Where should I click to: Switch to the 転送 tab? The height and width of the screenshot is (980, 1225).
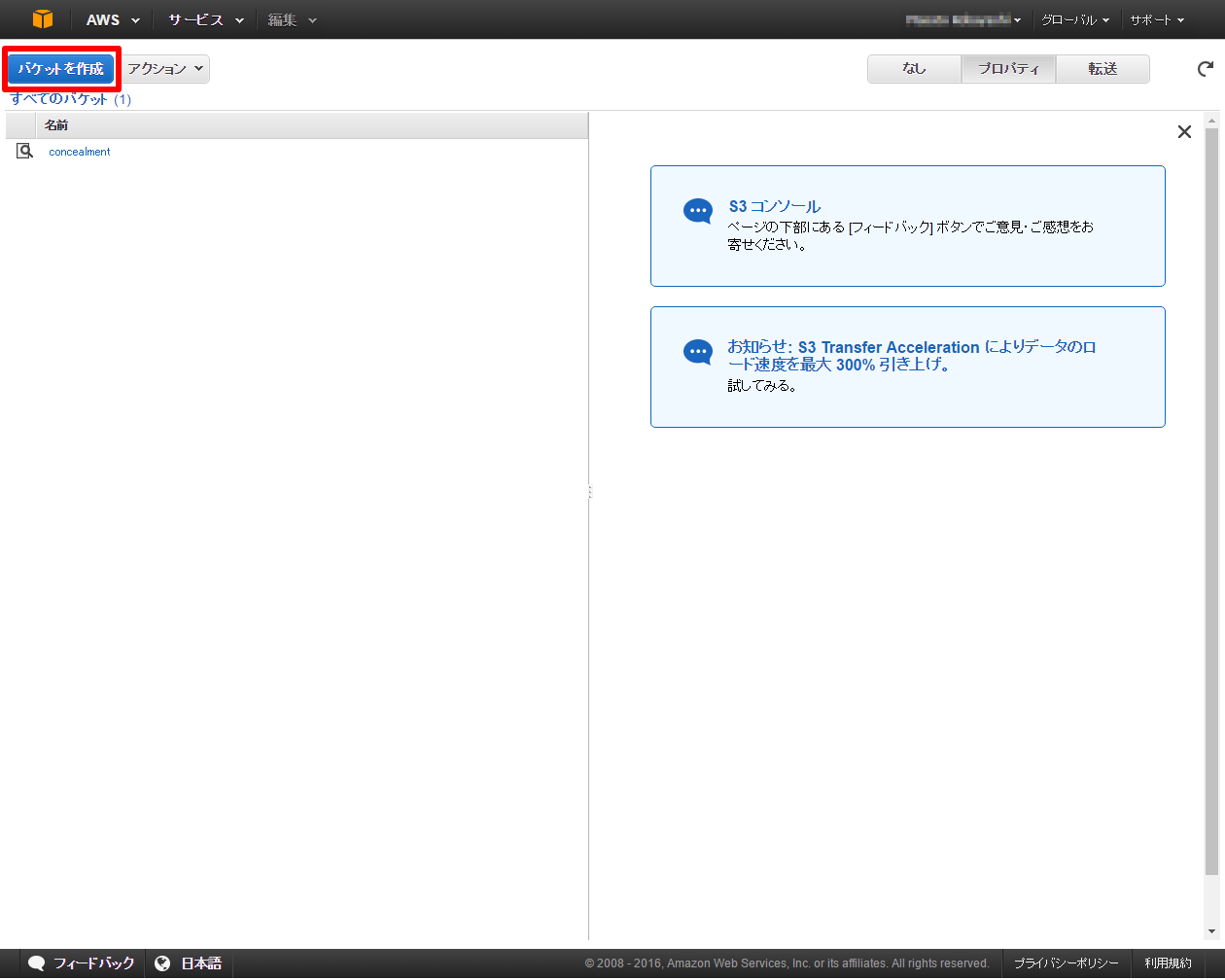click(1102, 69)
